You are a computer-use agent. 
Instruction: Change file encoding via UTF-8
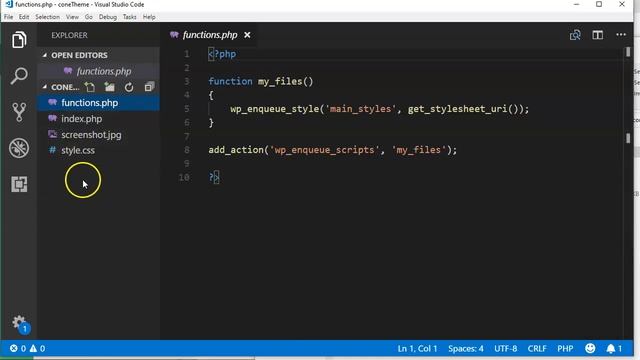pos(505,349)
